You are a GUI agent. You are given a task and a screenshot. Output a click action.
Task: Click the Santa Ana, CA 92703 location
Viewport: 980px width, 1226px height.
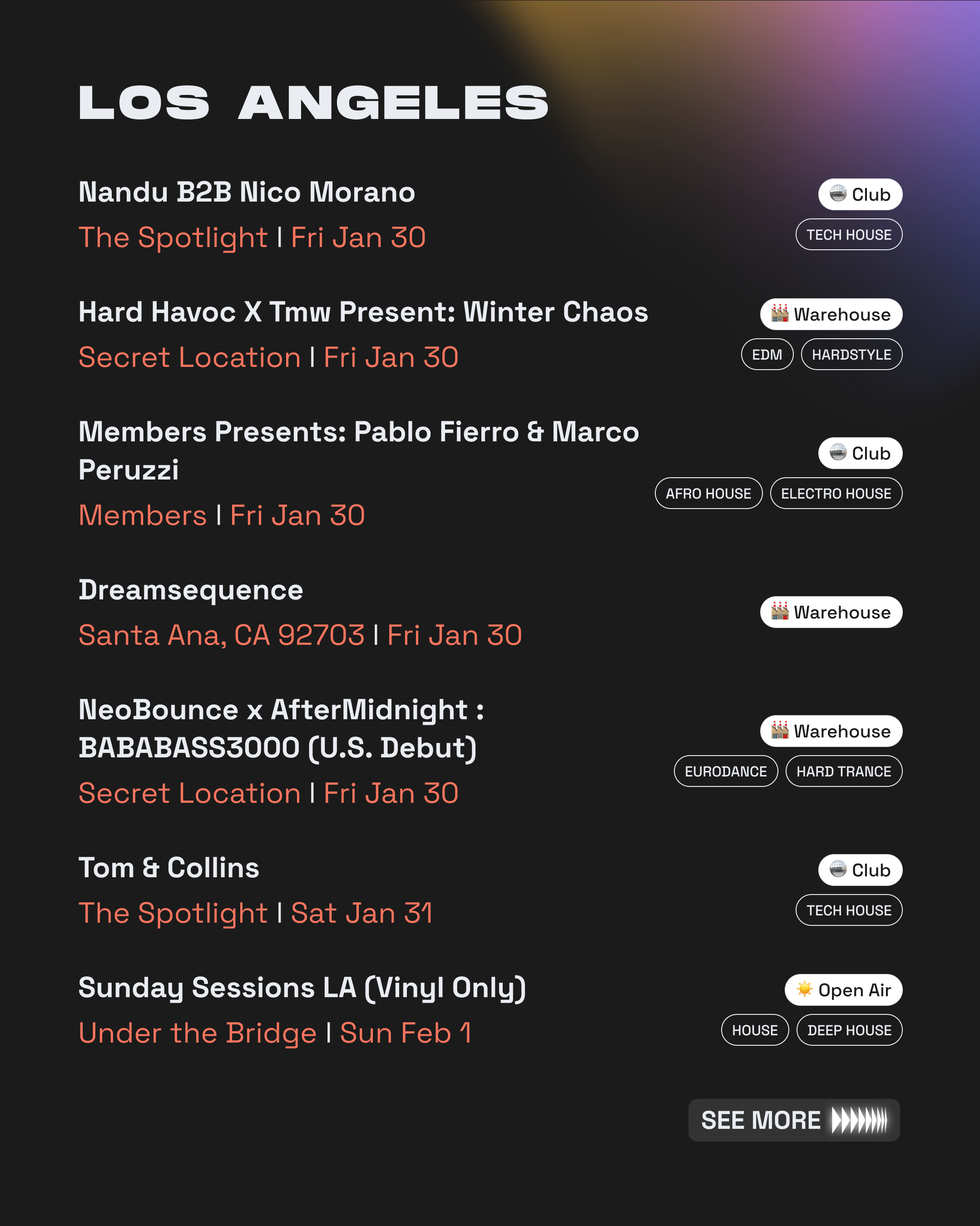click(221, 635)
